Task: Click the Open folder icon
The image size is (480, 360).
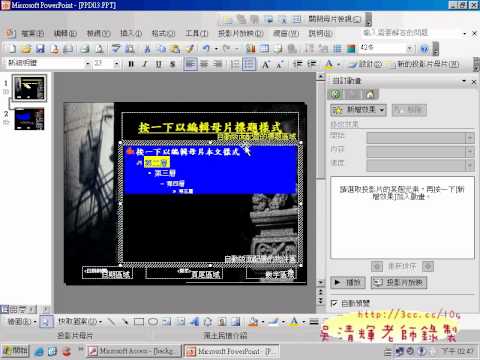Action: 26,49
